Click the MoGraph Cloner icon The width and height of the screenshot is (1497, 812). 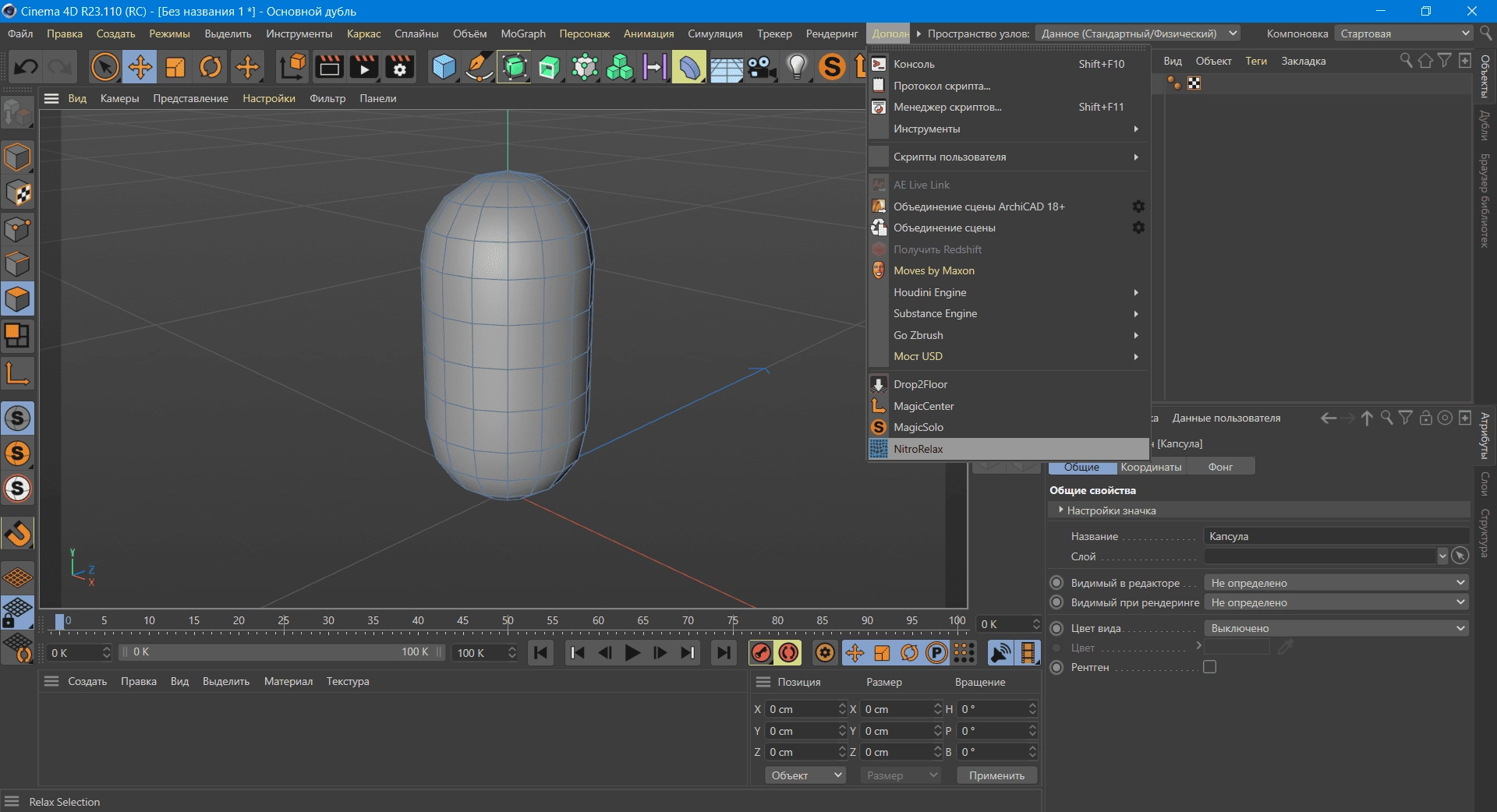pos(620,67)
